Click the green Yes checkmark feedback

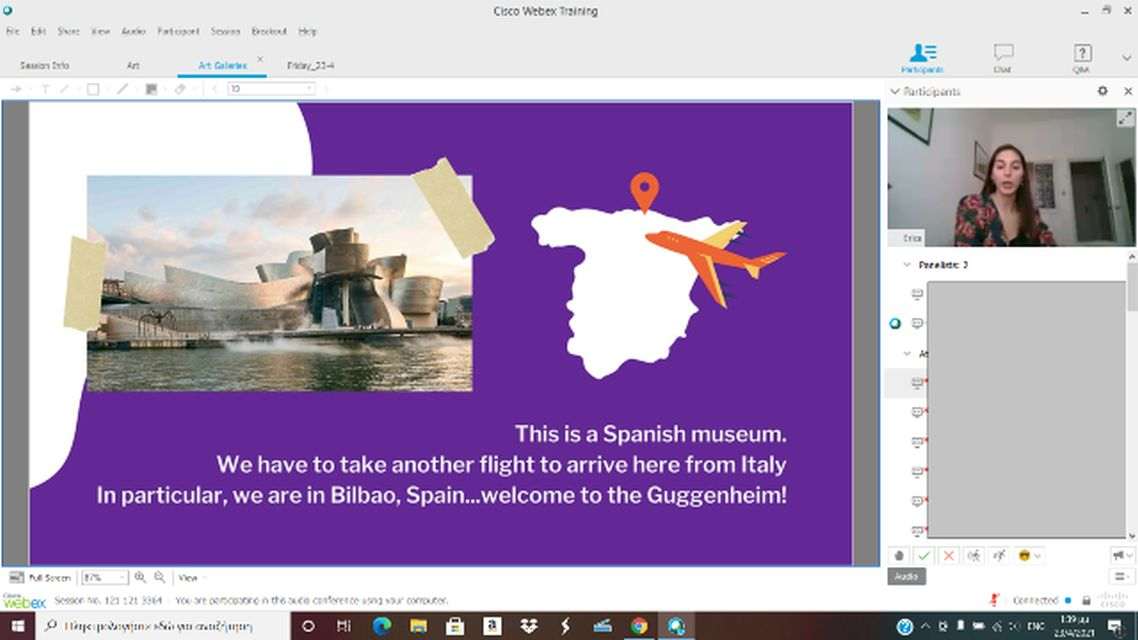pyautogui.click(x=924, y=556)
